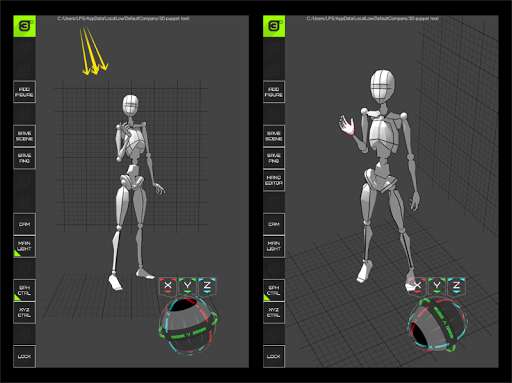Click the green logo in left window
Image resolution: width=512 pixels, height=383 pixels.
coord(24,26)
